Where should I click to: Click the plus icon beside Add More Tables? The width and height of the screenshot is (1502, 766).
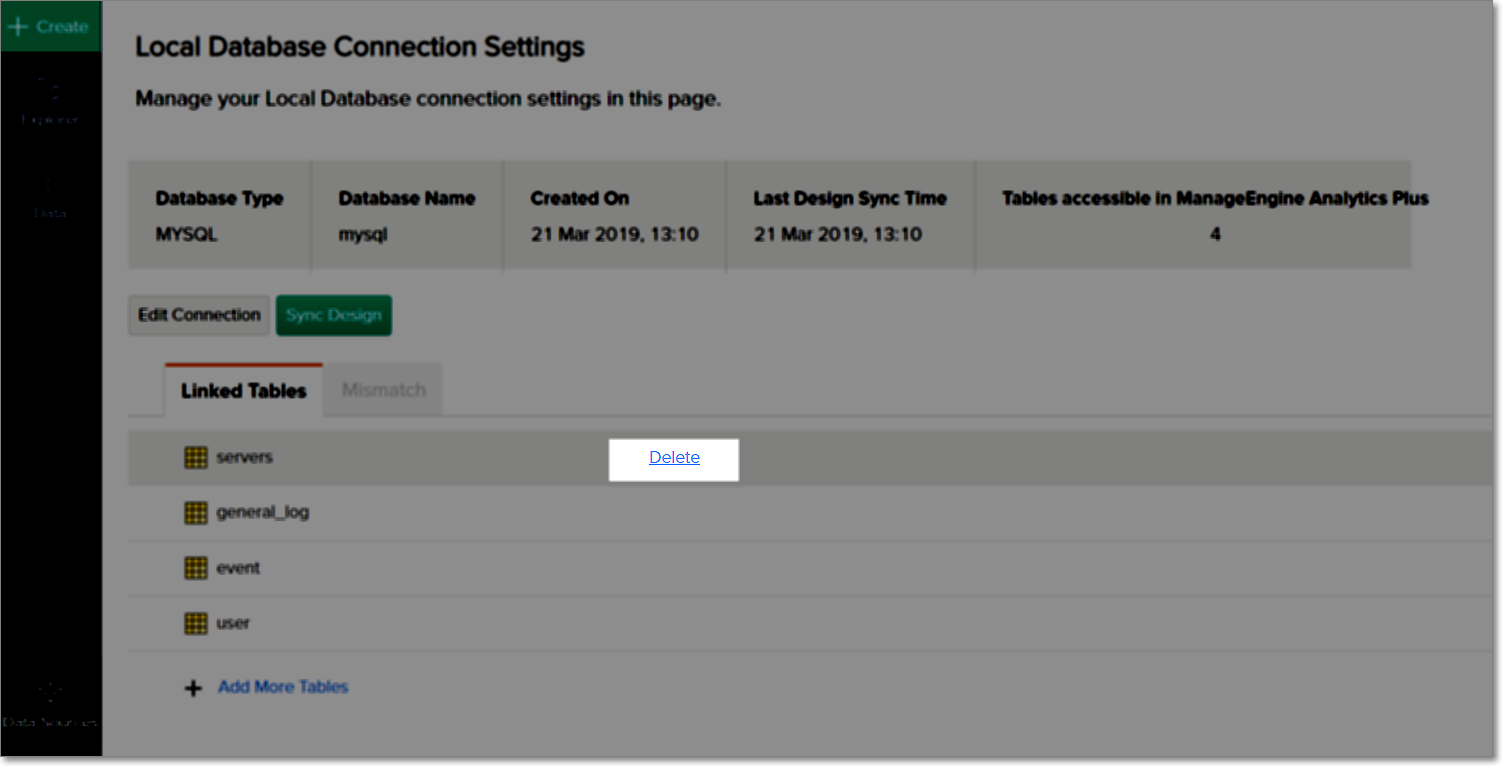tap(194, 688)
